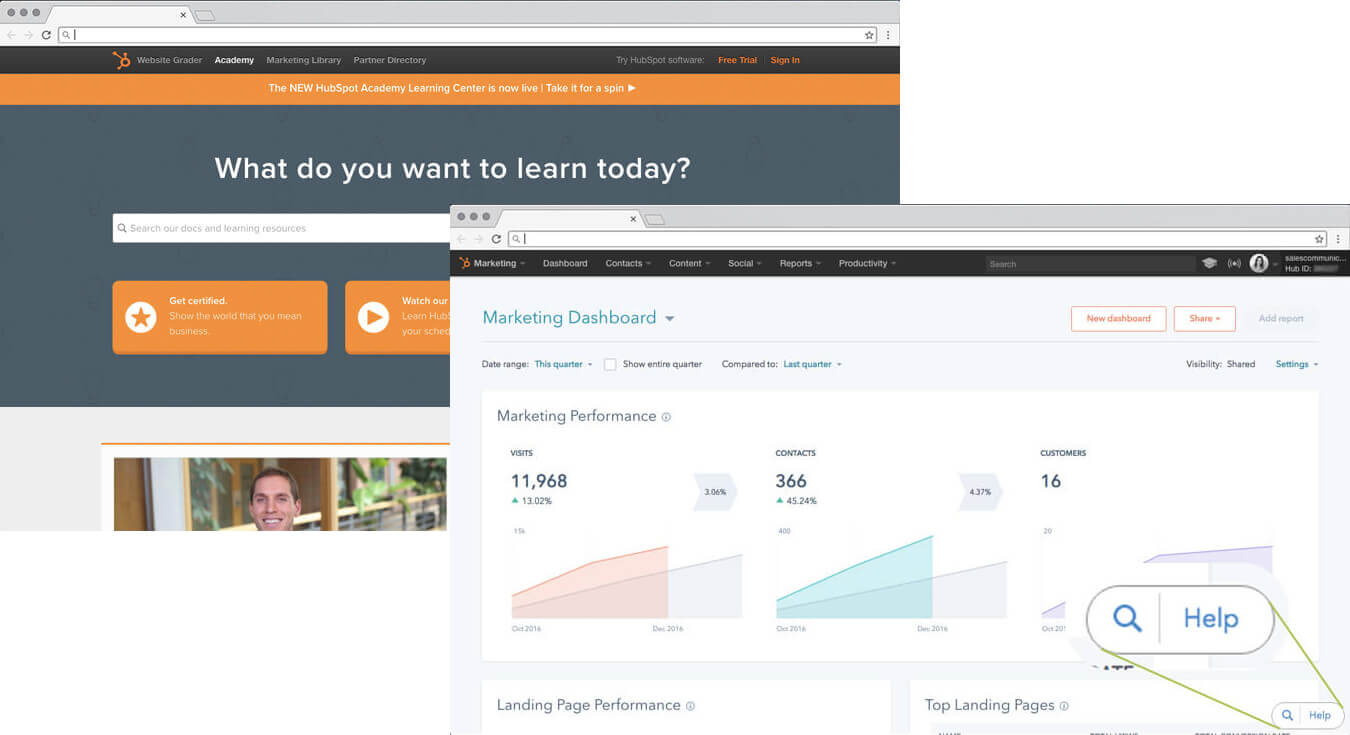Click Top Landing Pages info icon
This screenshot has width=1350, height=735.
pos(1064,706)
